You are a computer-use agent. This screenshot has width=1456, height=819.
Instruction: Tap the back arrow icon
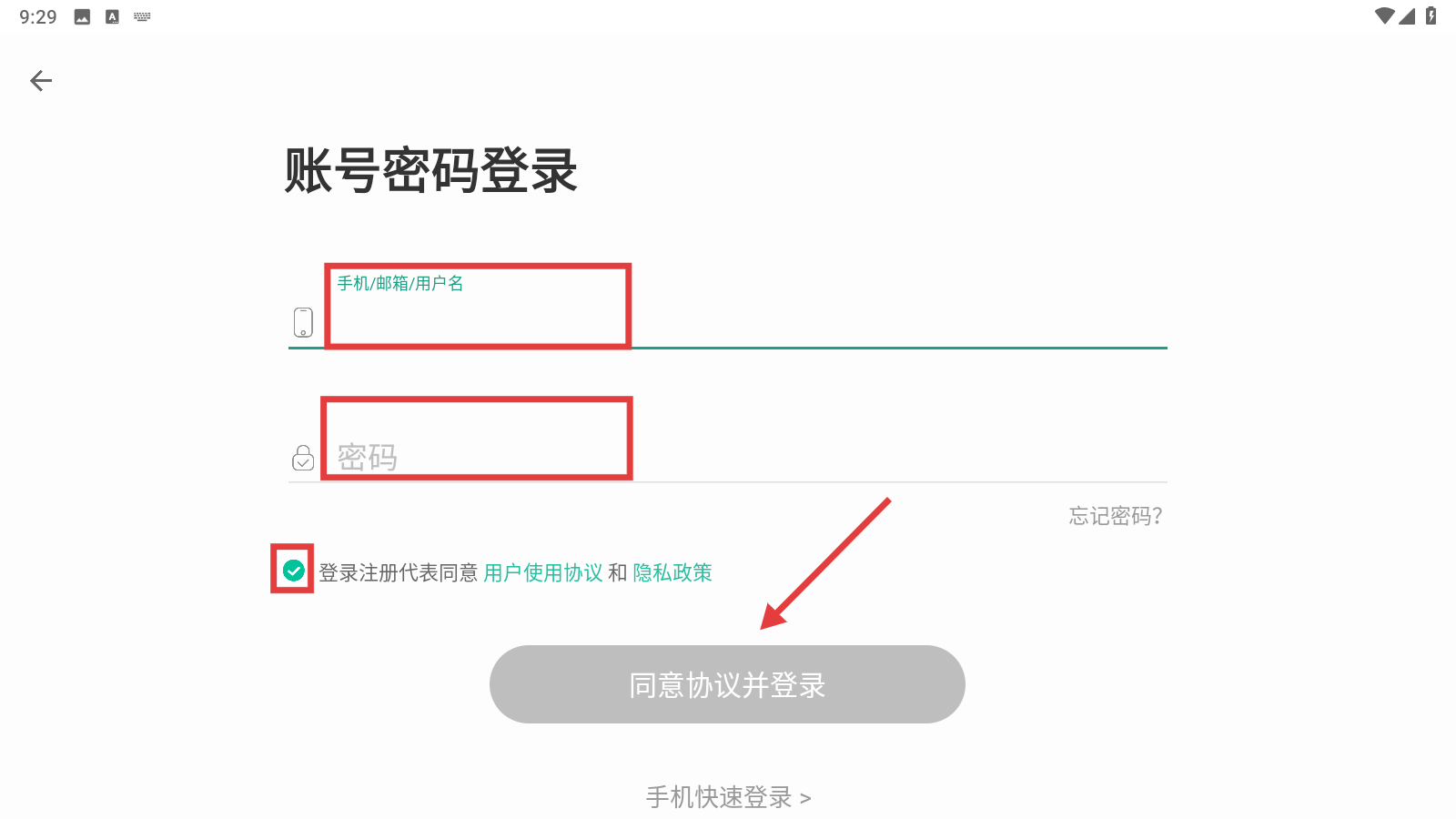coord(41,81)
